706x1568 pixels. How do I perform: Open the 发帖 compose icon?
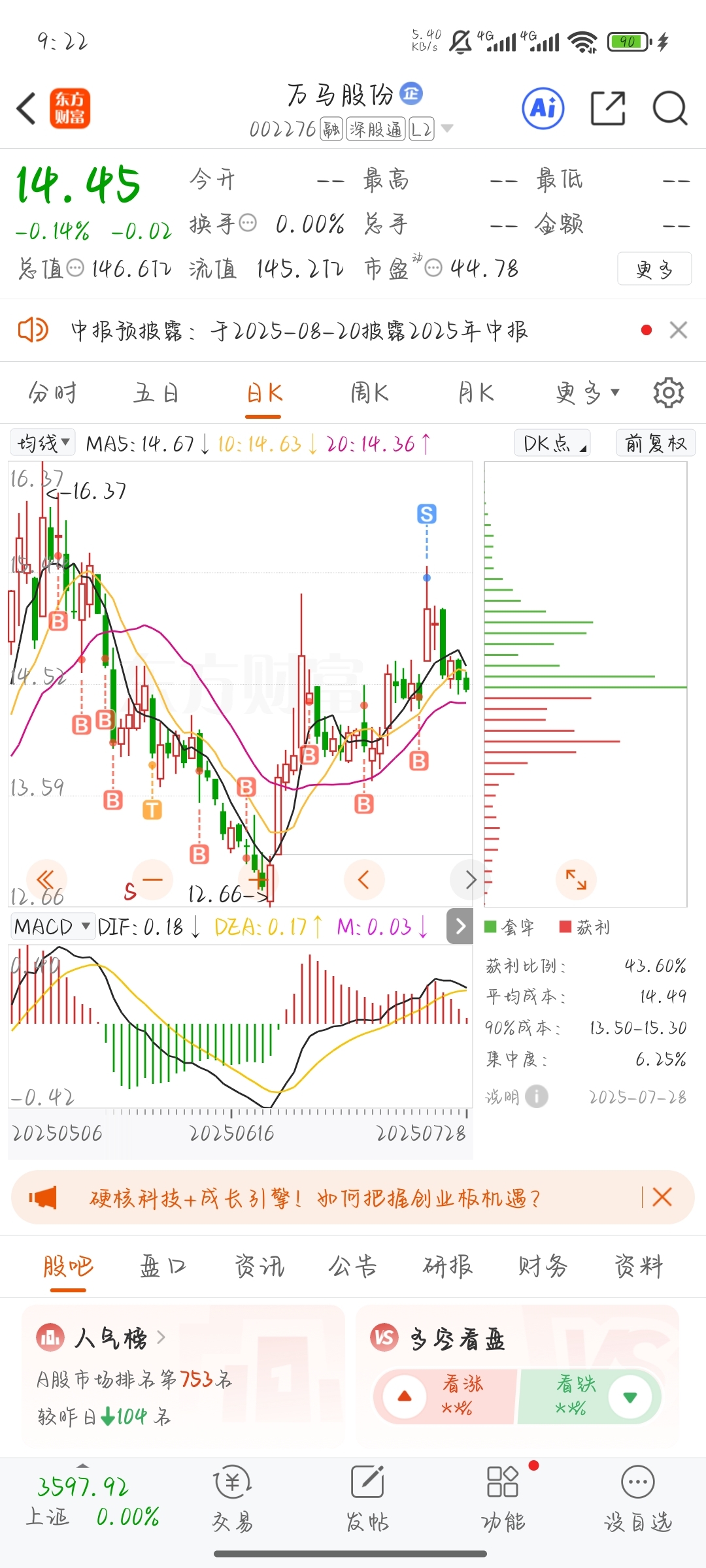(x=367, y=1482)
